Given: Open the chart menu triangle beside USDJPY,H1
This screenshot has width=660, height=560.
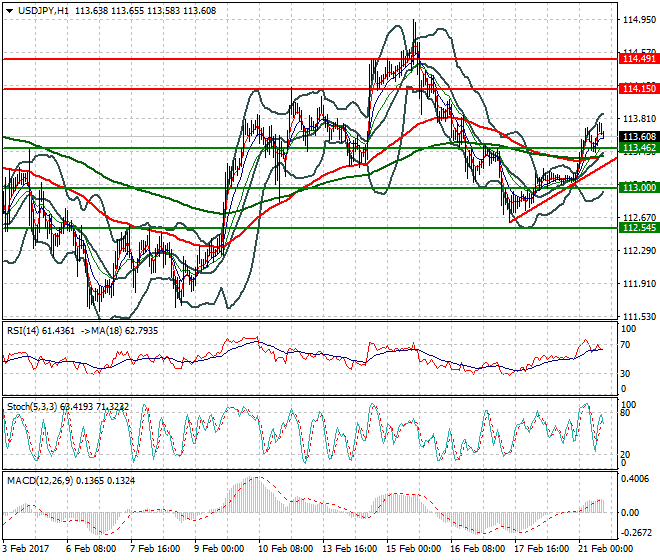Looking at the screenshot, I should pos(9,11).
